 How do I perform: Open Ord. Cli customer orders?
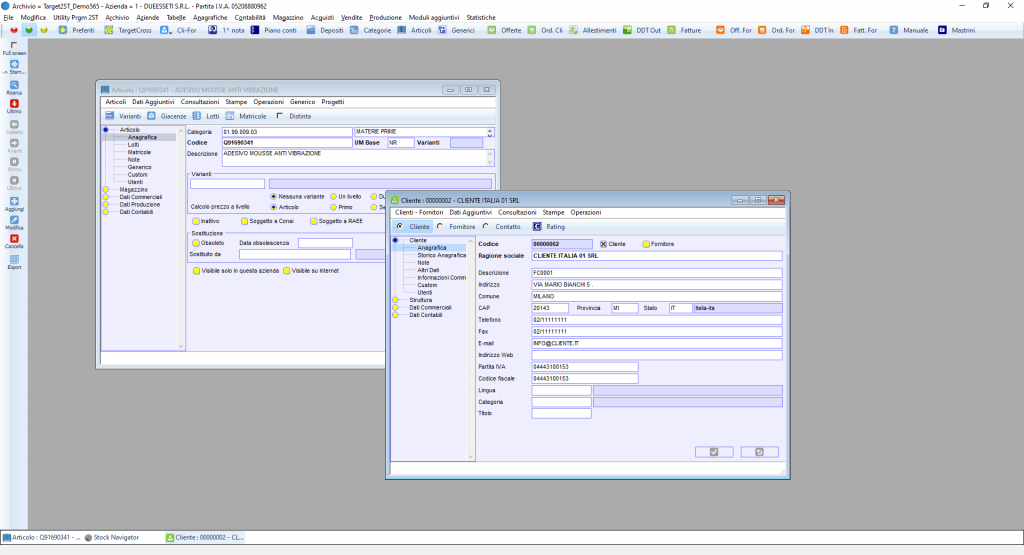pyautogui.click(x=545, y=30)
